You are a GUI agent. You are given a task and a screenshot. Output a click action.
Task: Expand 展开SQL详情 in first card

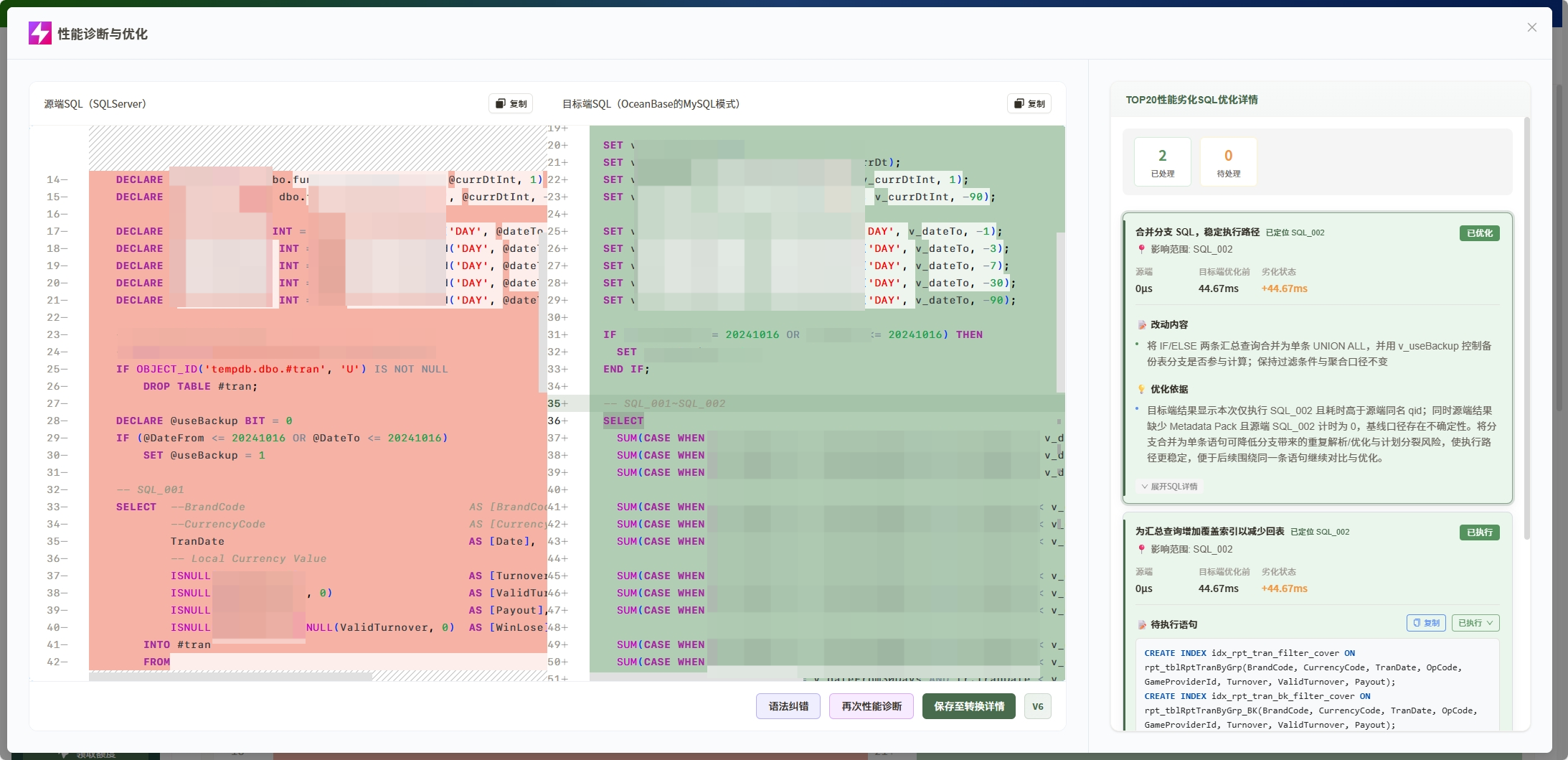[1169, 487]
